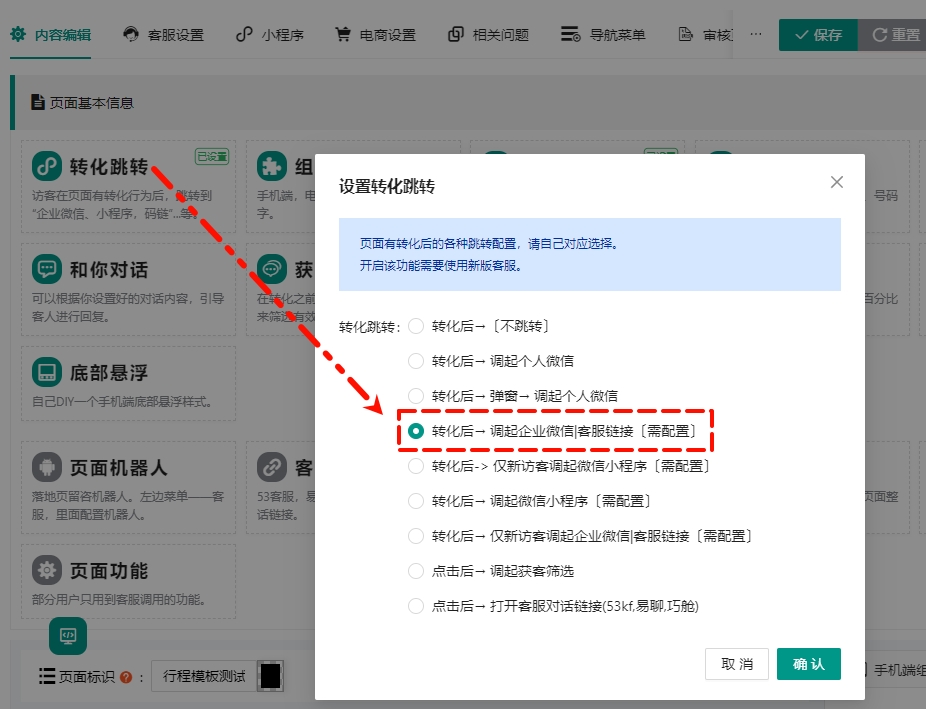Click the 和你对话 chat icon
The image size is (926, 709).
pyautogui.click(x=46, y=270)
